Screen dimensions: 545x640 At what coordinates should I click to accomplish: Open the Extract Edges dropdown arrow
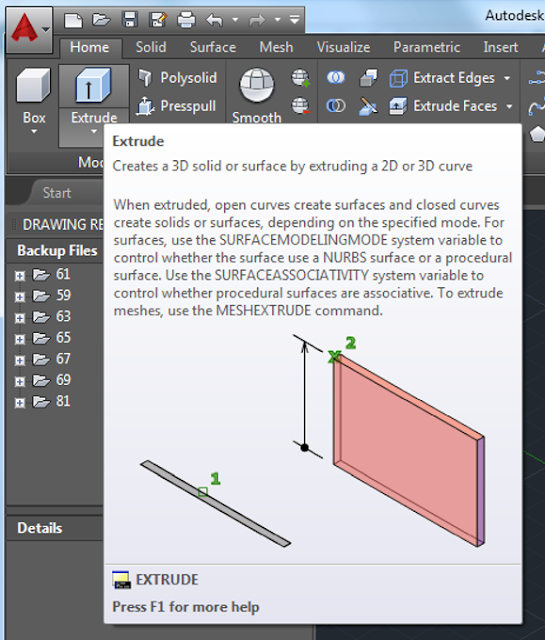point(507,78)
